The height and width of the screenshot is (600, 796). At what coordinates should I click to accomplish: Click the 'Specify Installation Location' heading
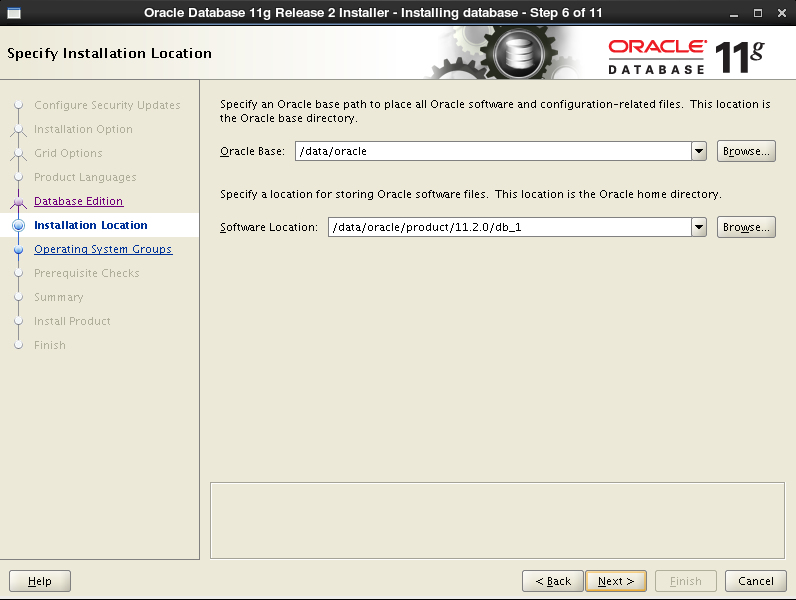point(110,53)
